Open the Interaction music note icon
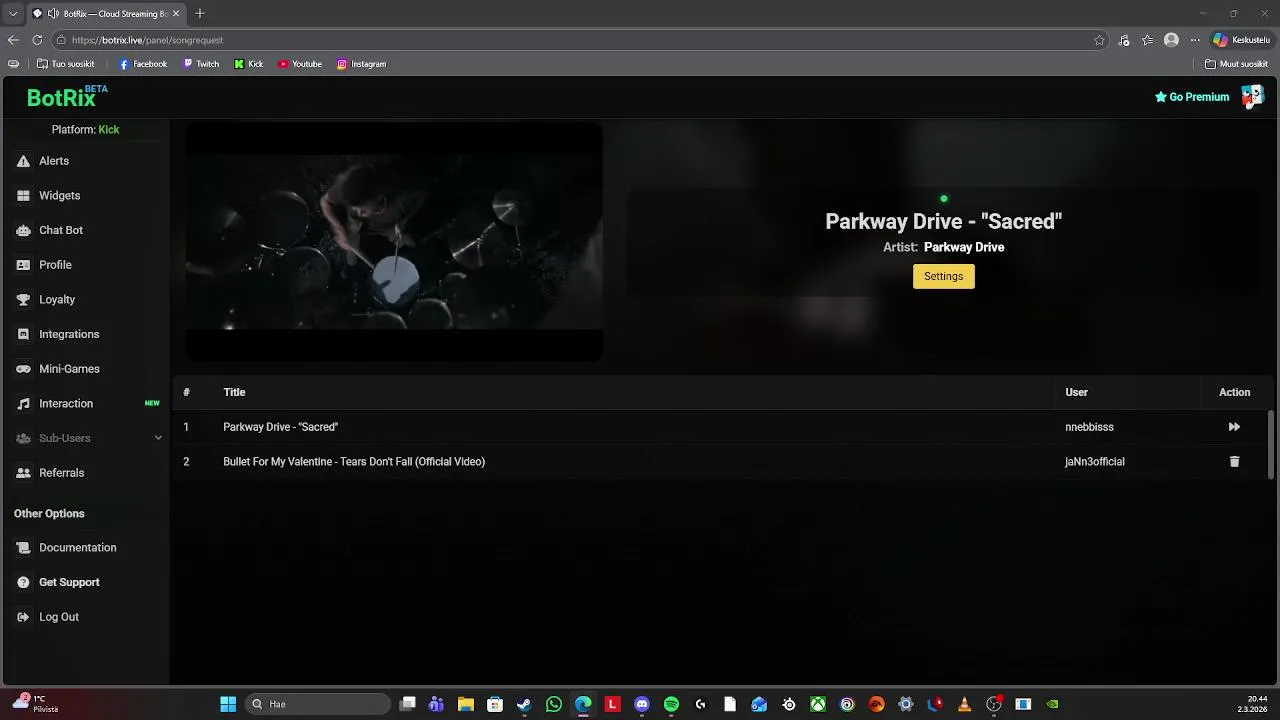 23,404
